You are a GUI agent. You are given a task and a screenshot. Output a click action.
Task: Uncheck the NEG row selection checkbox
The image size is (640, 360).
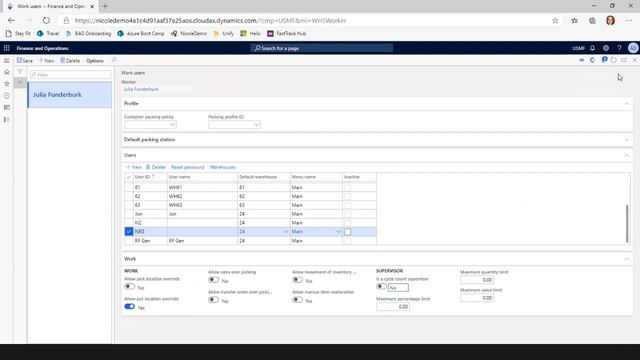click(129, 231)
